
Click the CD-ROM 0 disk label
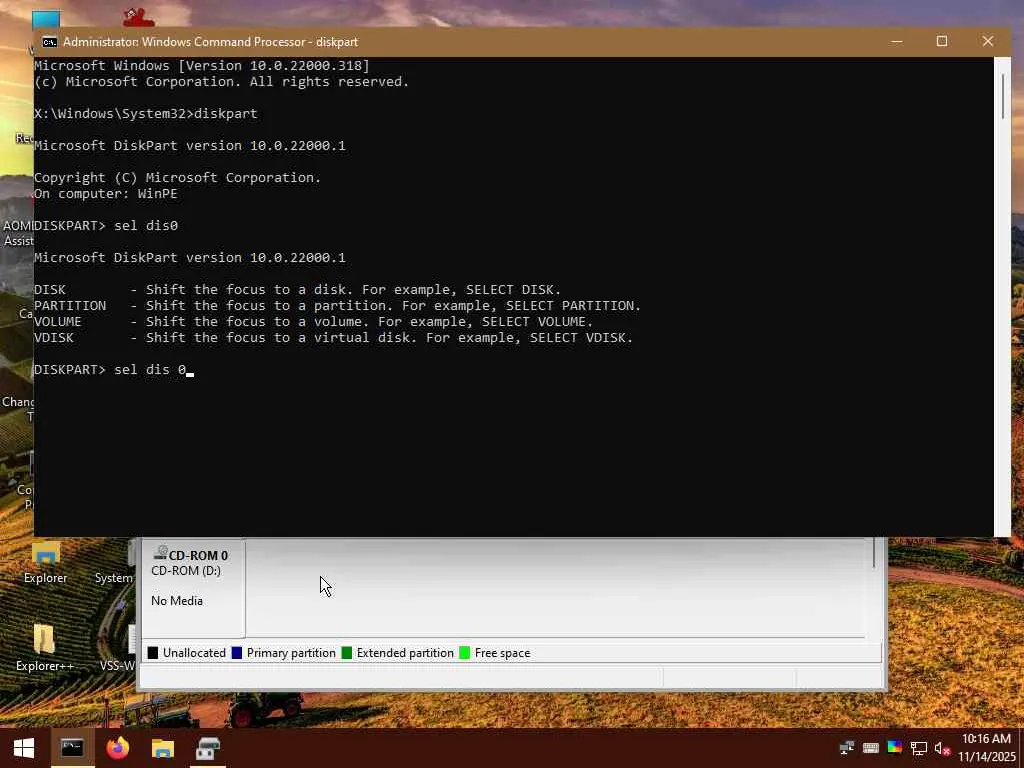pyautogui.click(x=198, y=555)
